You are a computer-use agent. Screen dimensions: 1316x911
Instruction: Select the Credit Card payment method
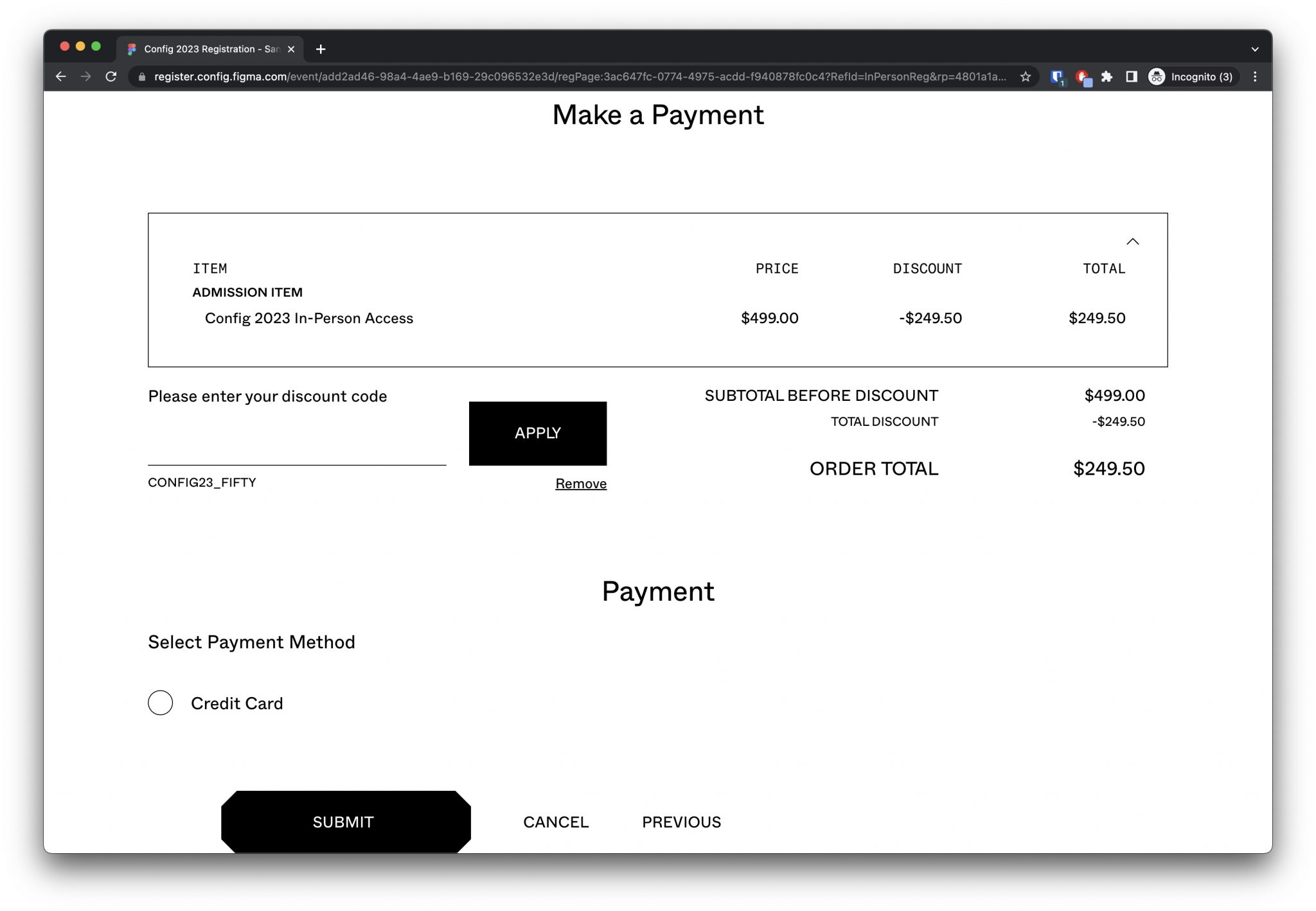coord(160,703)
